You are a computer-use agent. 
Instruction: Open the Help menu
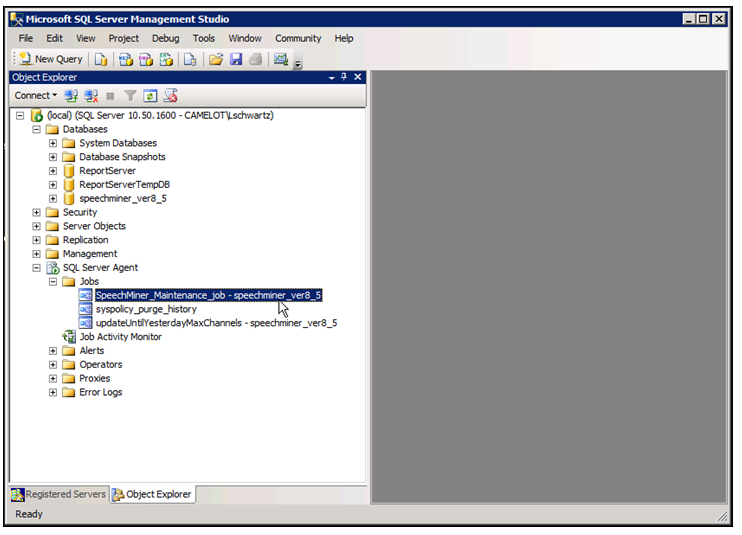tap(344, 38)
